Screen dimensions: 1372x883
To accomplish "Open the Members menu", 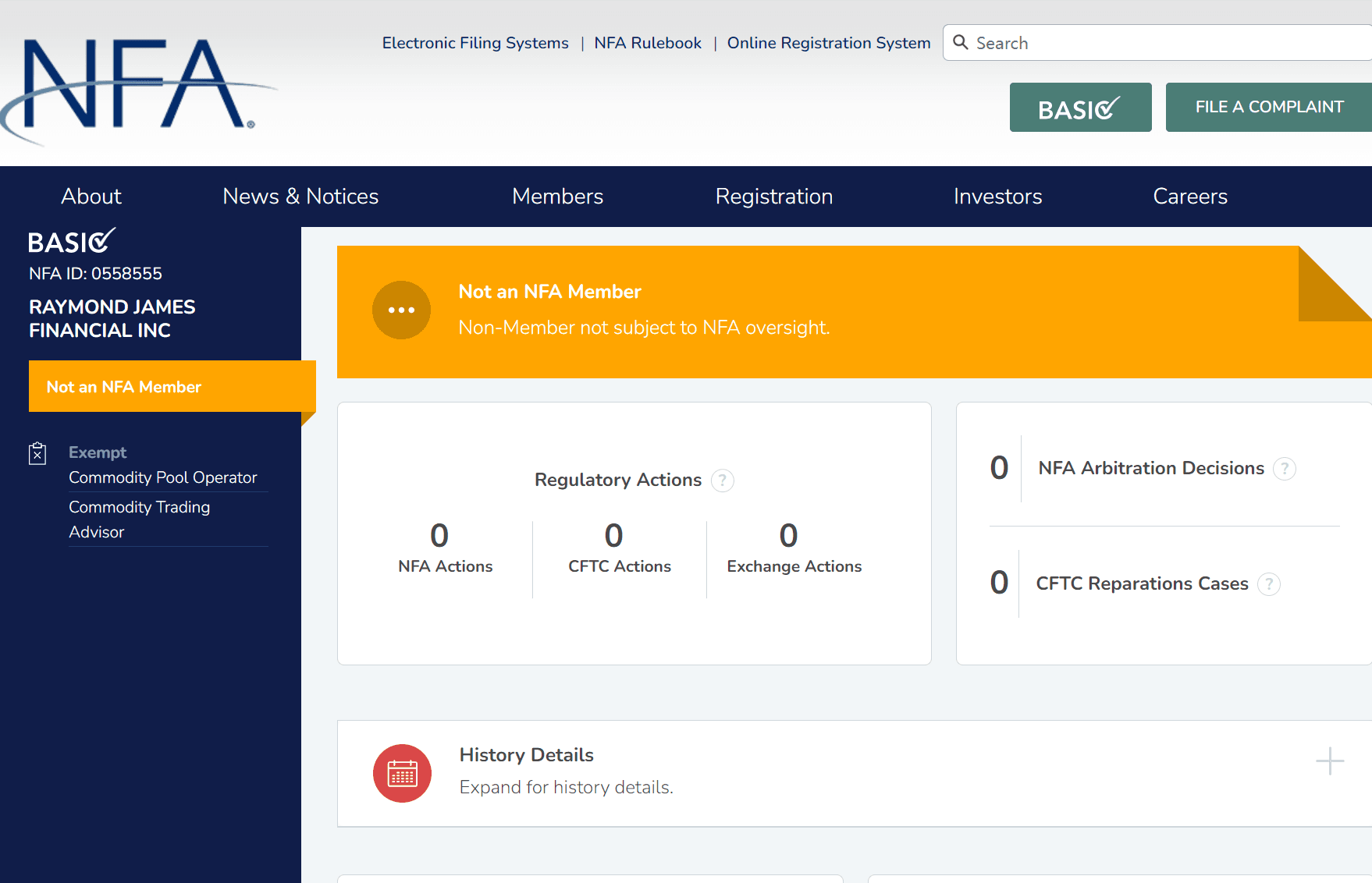I will pyautogui.click(x=557, y=197).
